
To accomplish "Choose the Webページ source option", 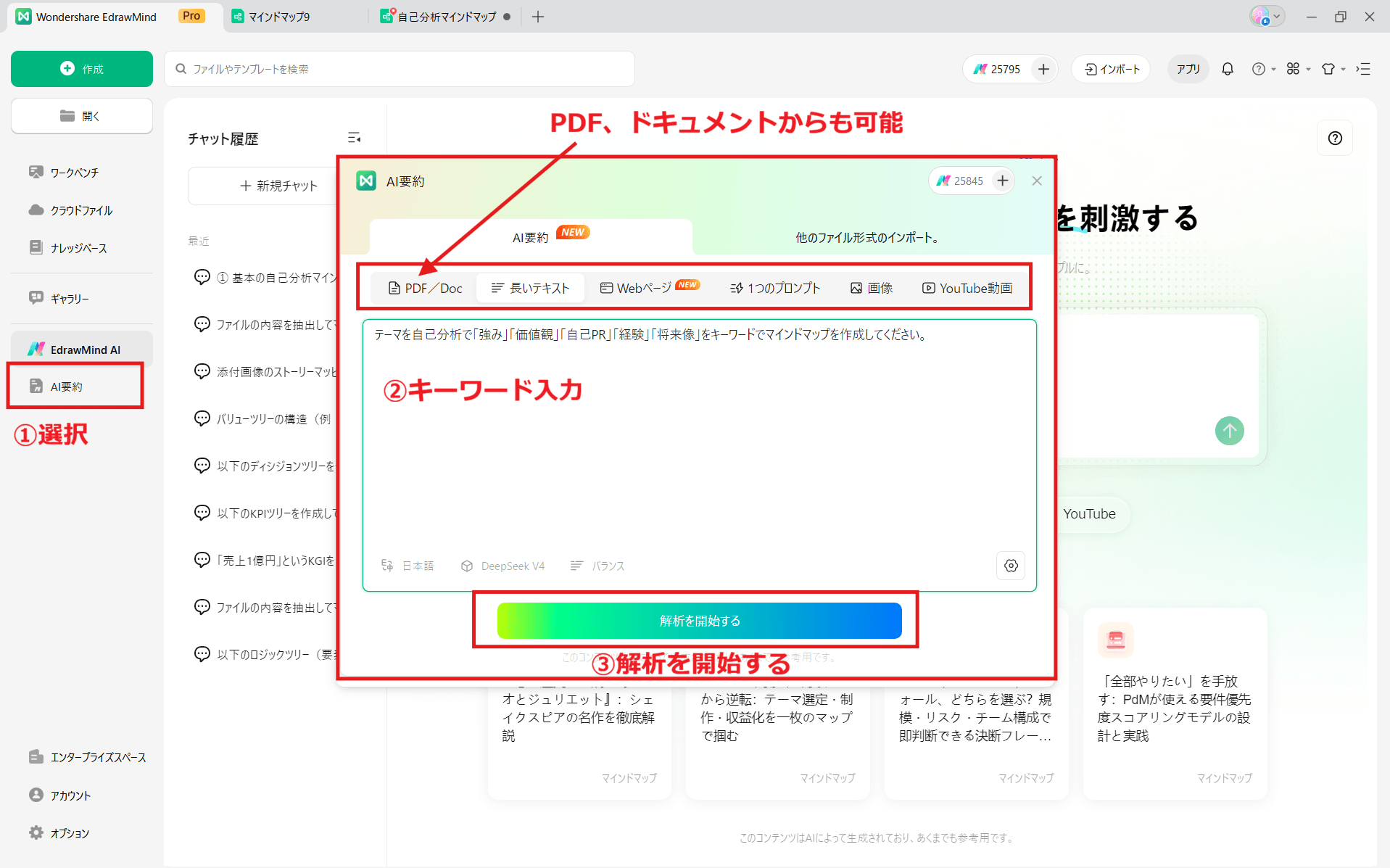I will point(649,288).
